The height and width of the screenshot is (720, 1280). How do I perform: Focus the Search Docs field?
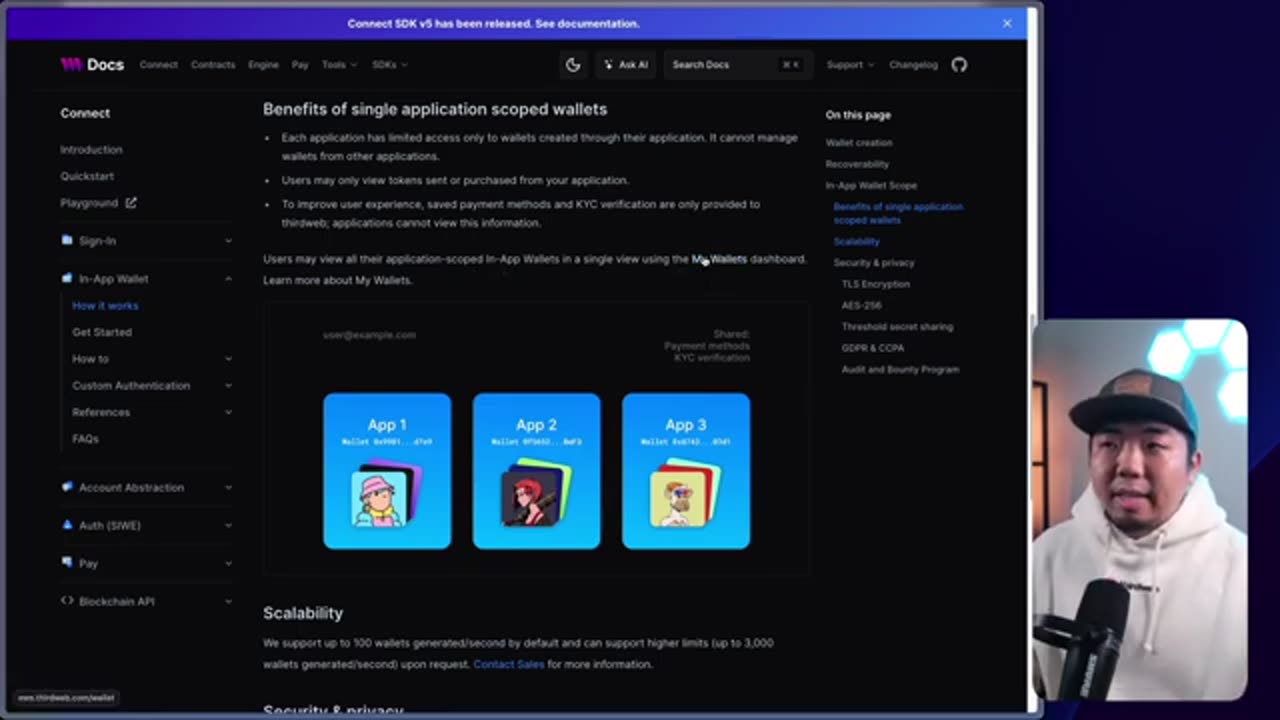736,64
